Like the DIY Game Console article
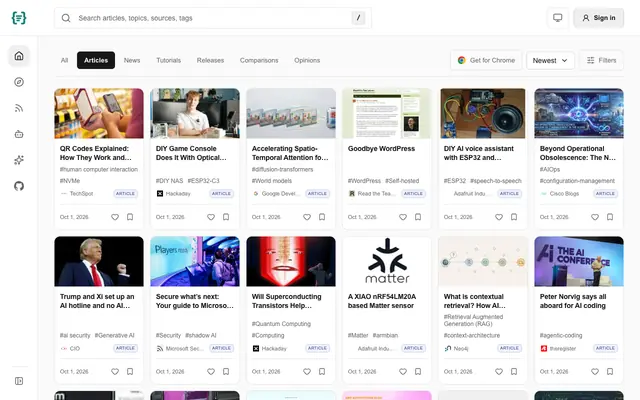Viewport: 640px width, 400px height. coord(211,217)
